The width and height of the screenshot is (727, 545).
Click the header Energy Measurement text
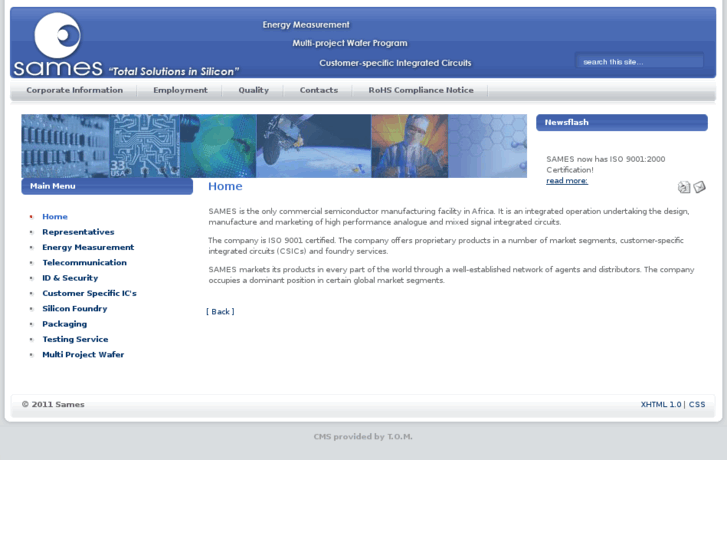(306, 25)
